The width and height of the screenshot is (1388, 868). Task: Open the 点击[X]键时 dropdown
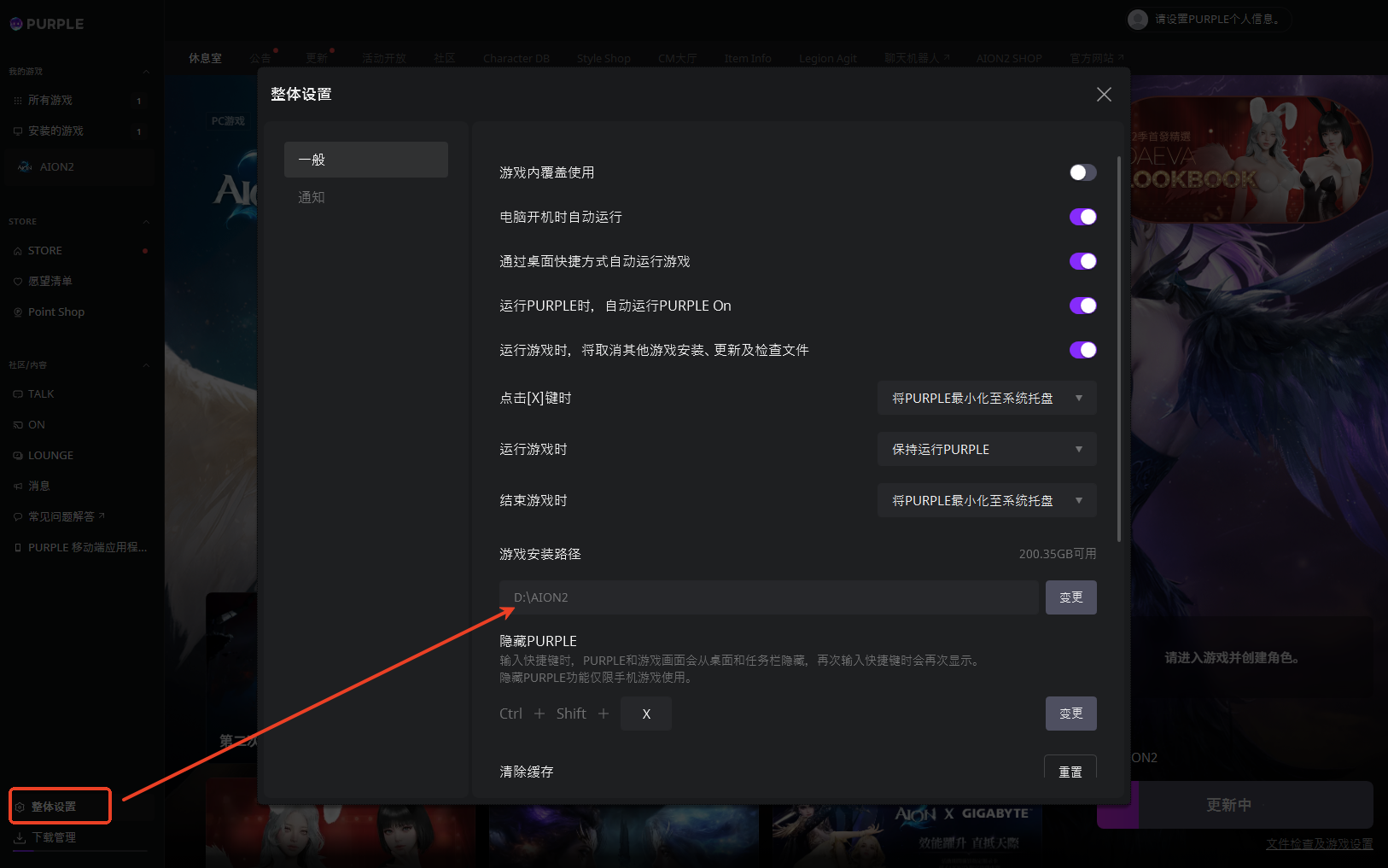click(x=986, y=399)
